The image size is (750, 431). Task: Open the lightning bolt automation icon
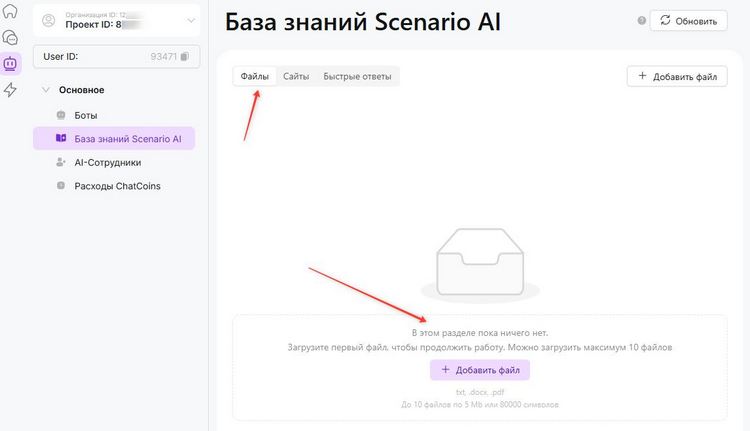10,89
